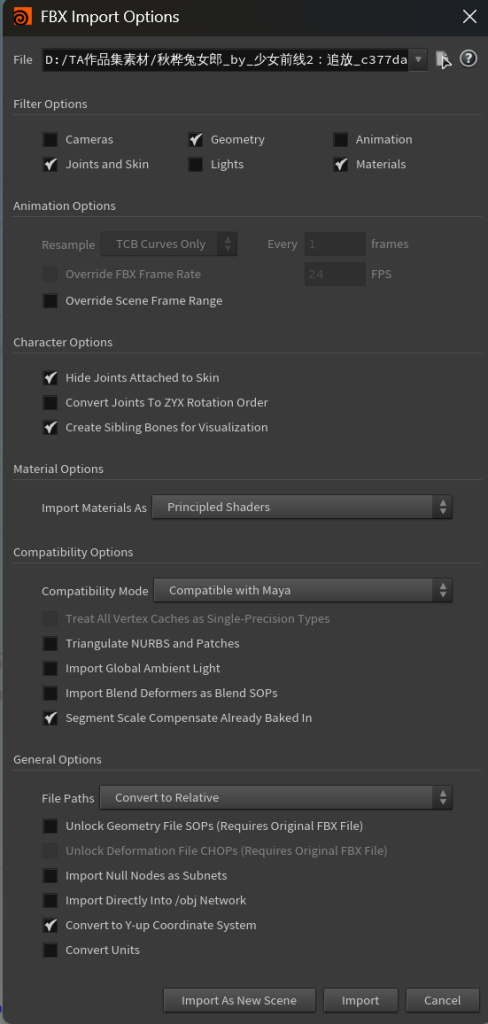
Task: Expand the File Paths Convert to Relative dropdown
Action: 276,797
